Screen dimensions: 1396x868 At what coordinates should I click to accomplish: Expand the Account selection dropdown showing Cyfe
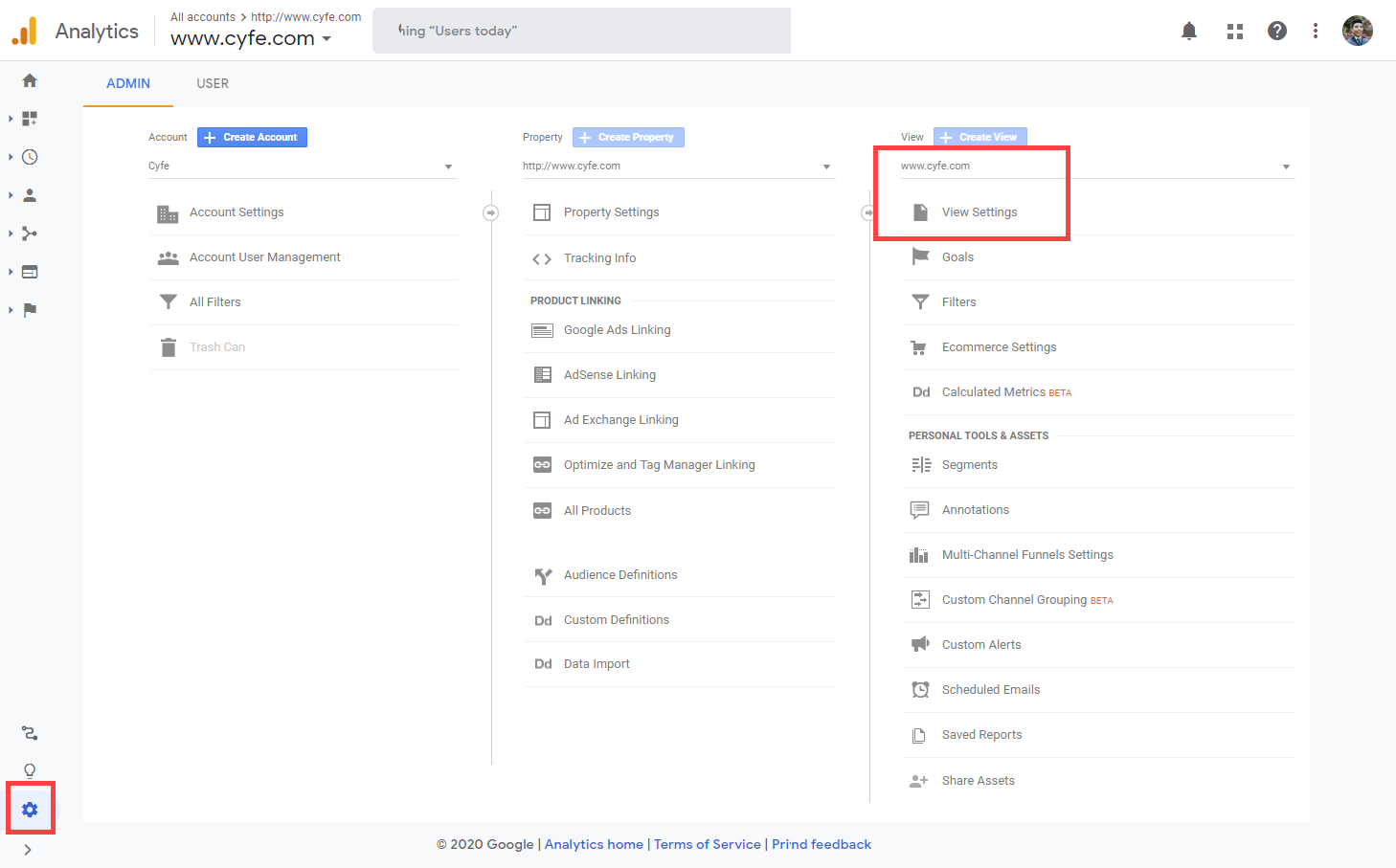click(x=446, y=166)
